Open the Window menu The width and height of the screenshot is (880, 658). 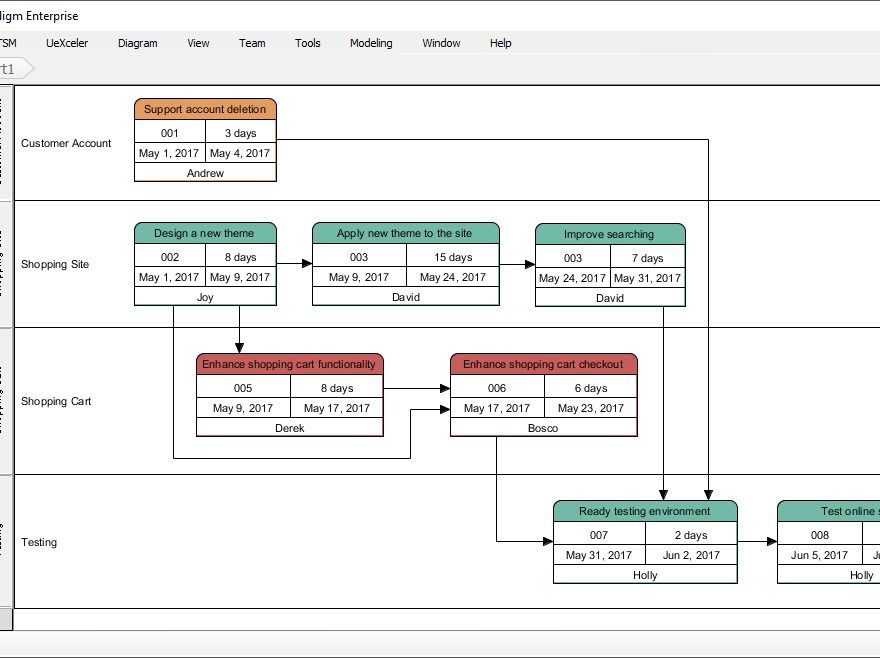click(440, 43)
